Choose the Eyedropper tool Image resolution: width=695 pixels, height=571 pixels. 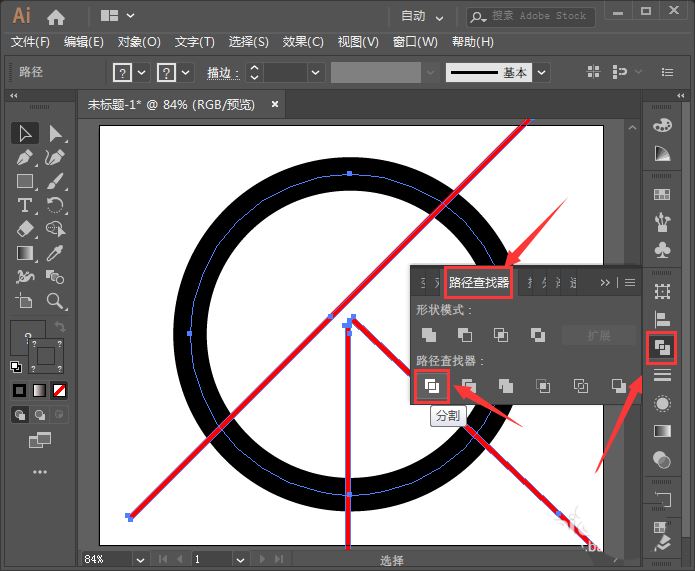pos(56,253)
